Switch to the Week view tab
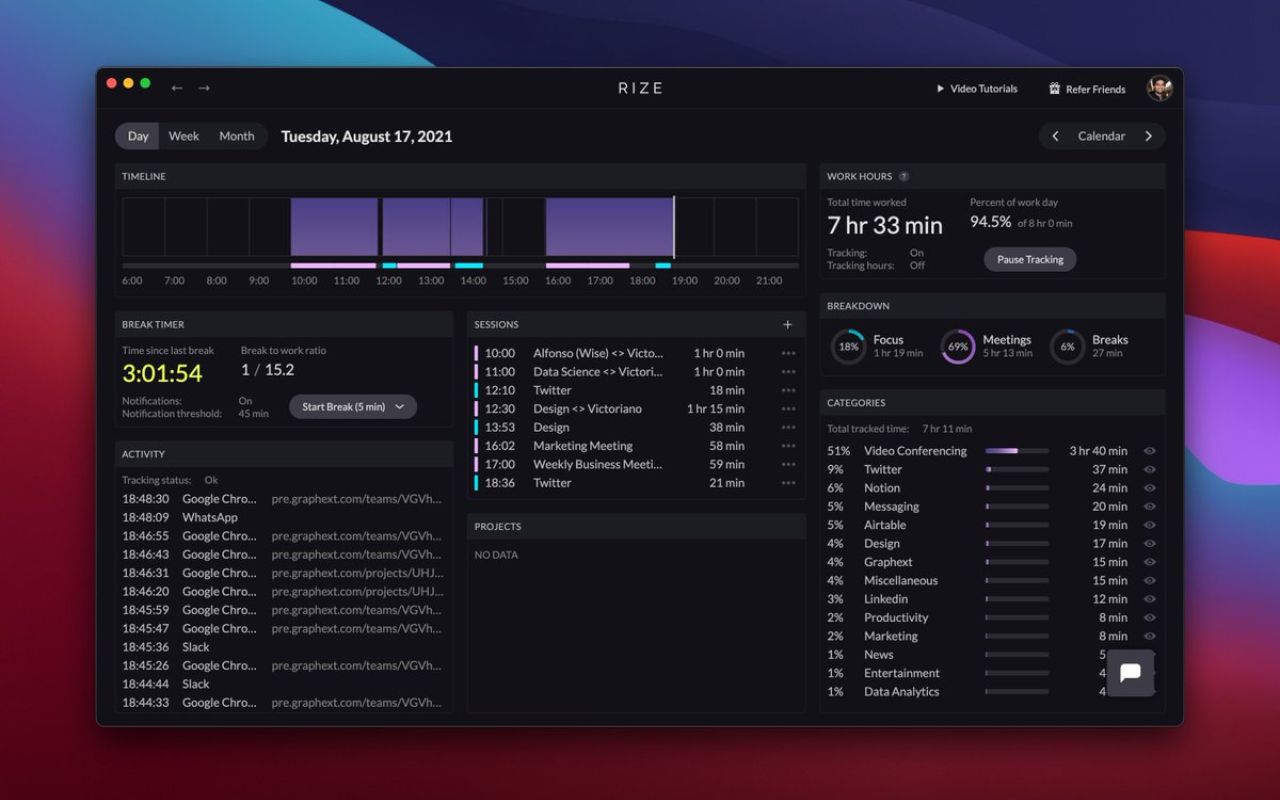Viewport: 1280px width, 800px height. 184,136
